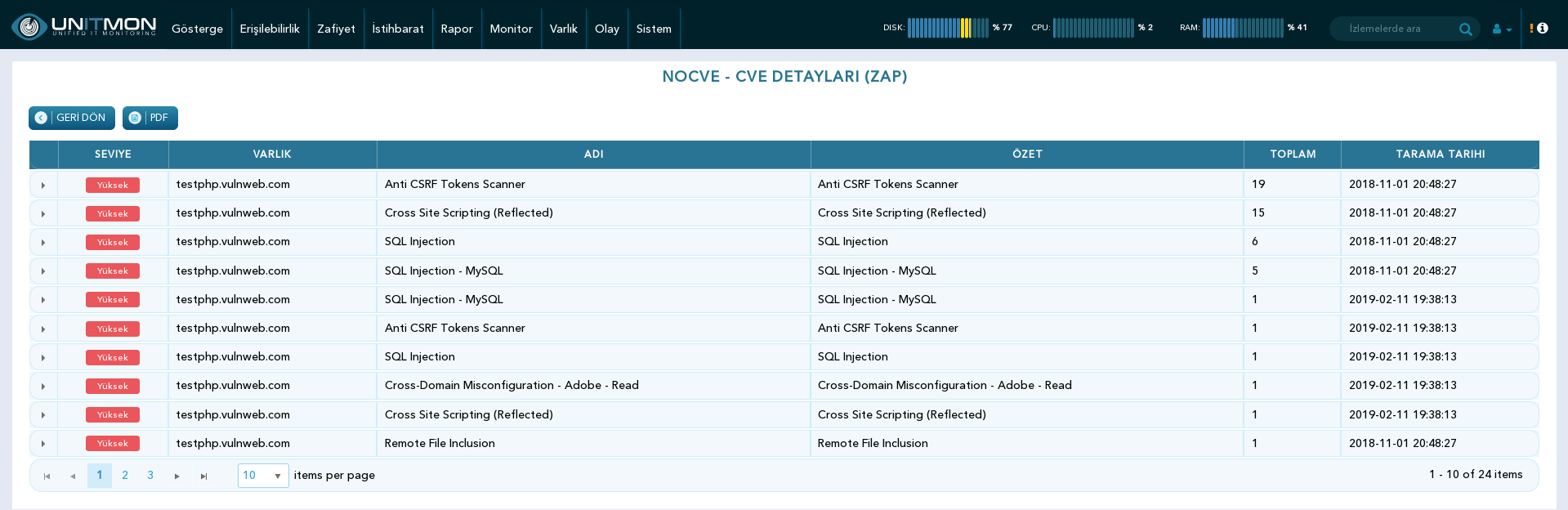Jump to the last page of results

pos(203,476)
